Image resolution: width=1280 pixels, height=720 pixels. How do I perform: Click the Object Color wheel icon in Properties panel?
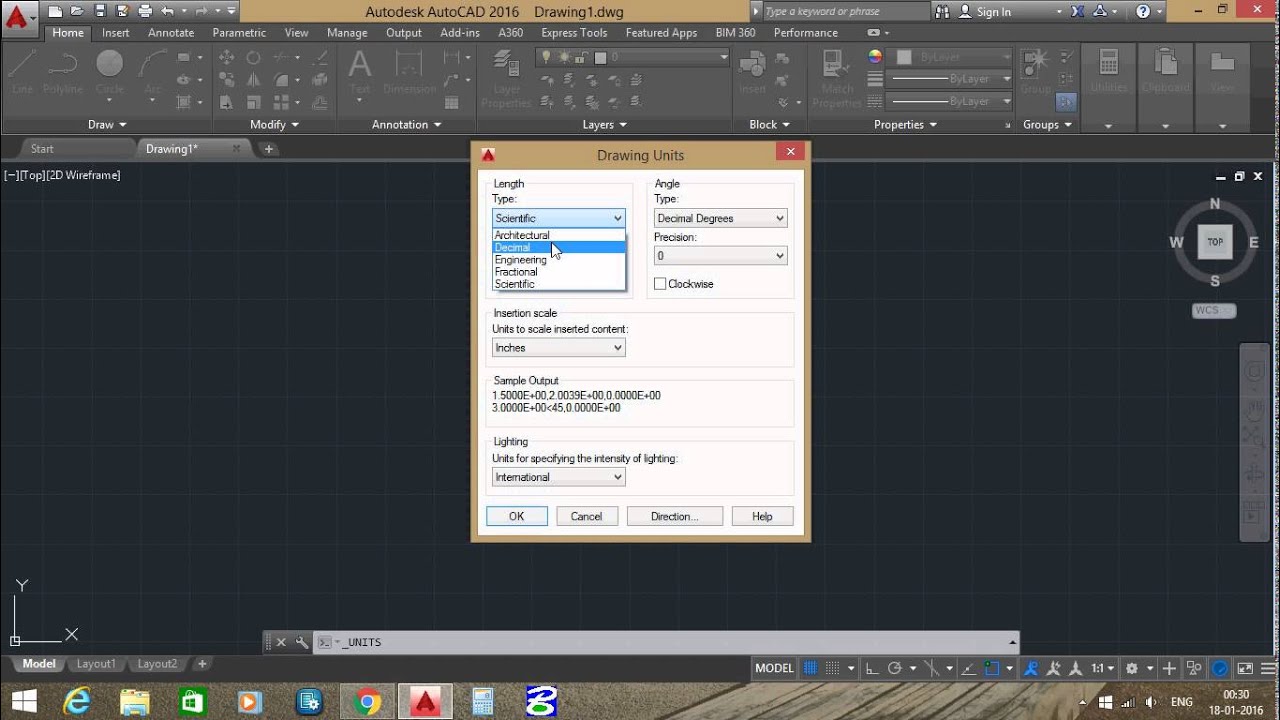click(x=875, y=57)
